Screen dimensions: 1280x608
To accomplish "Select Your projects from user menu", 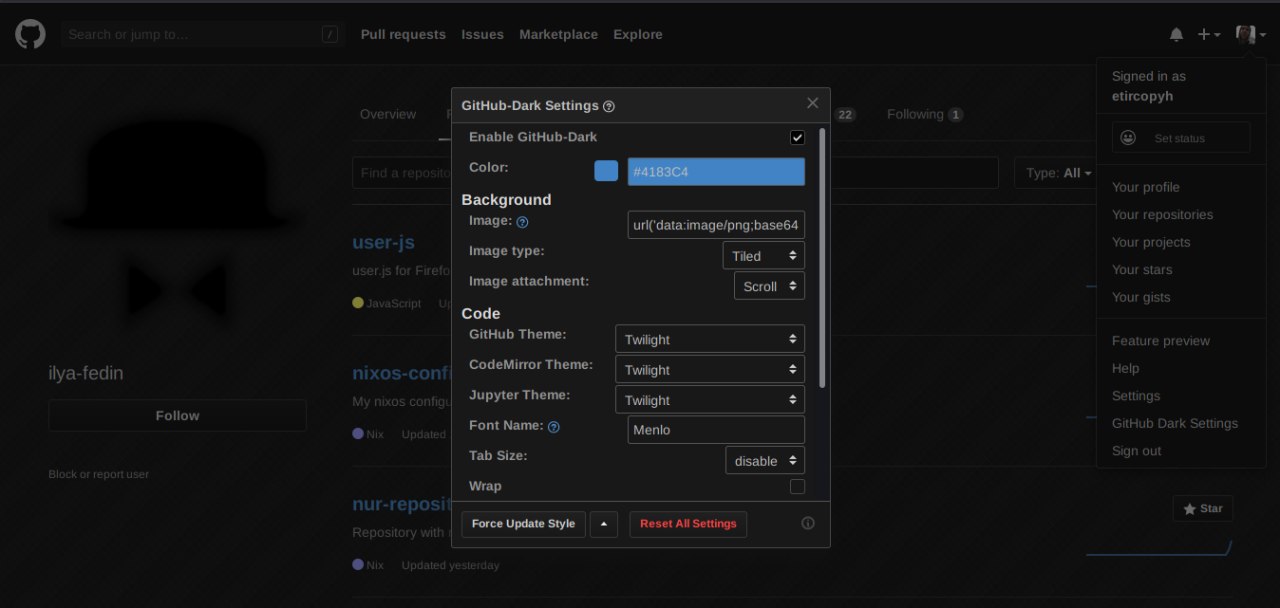I will coord(1151,242).
